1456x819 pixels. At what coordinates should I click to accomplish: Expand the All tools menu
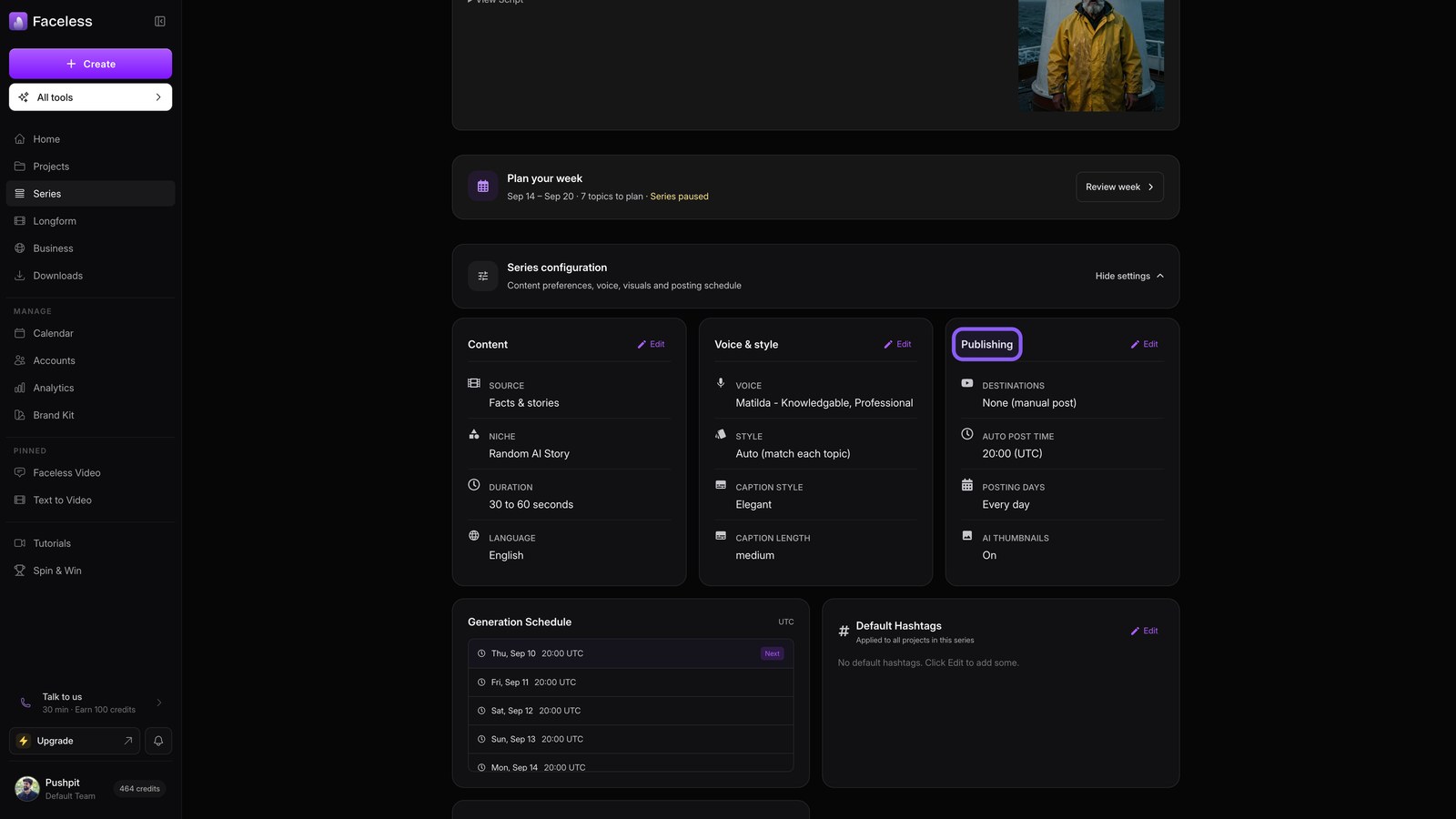coord(90,97)
